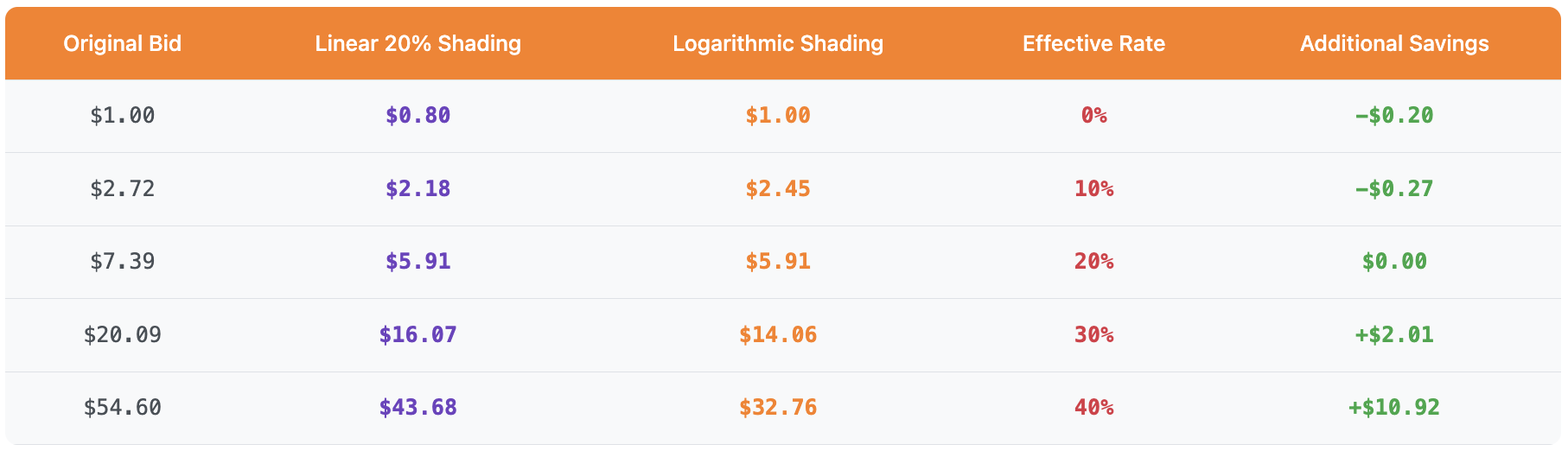This screenshot has width=1568, height=451.
Task: Click the $0.00 additional savings cell
Action: [1394, 261]
